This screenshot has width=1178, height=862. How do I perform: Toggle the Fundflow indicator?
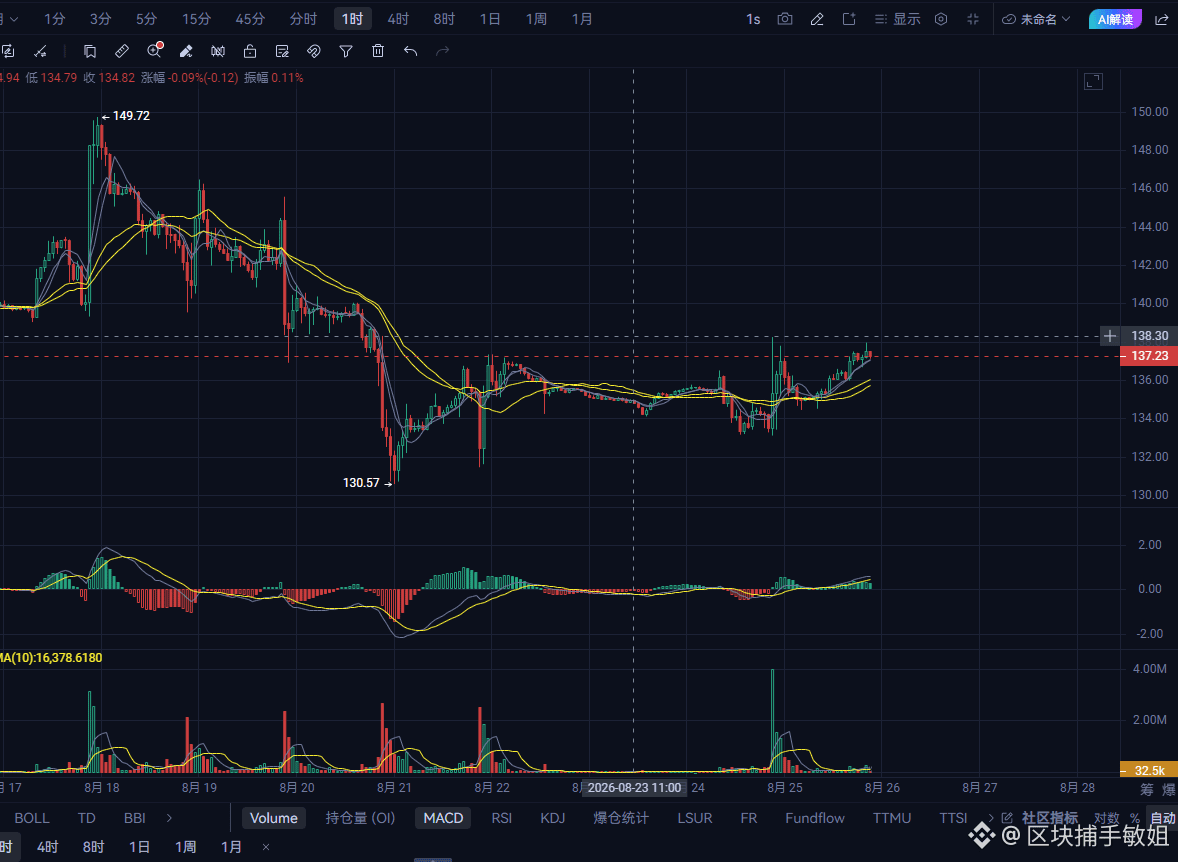pos(814,818)
